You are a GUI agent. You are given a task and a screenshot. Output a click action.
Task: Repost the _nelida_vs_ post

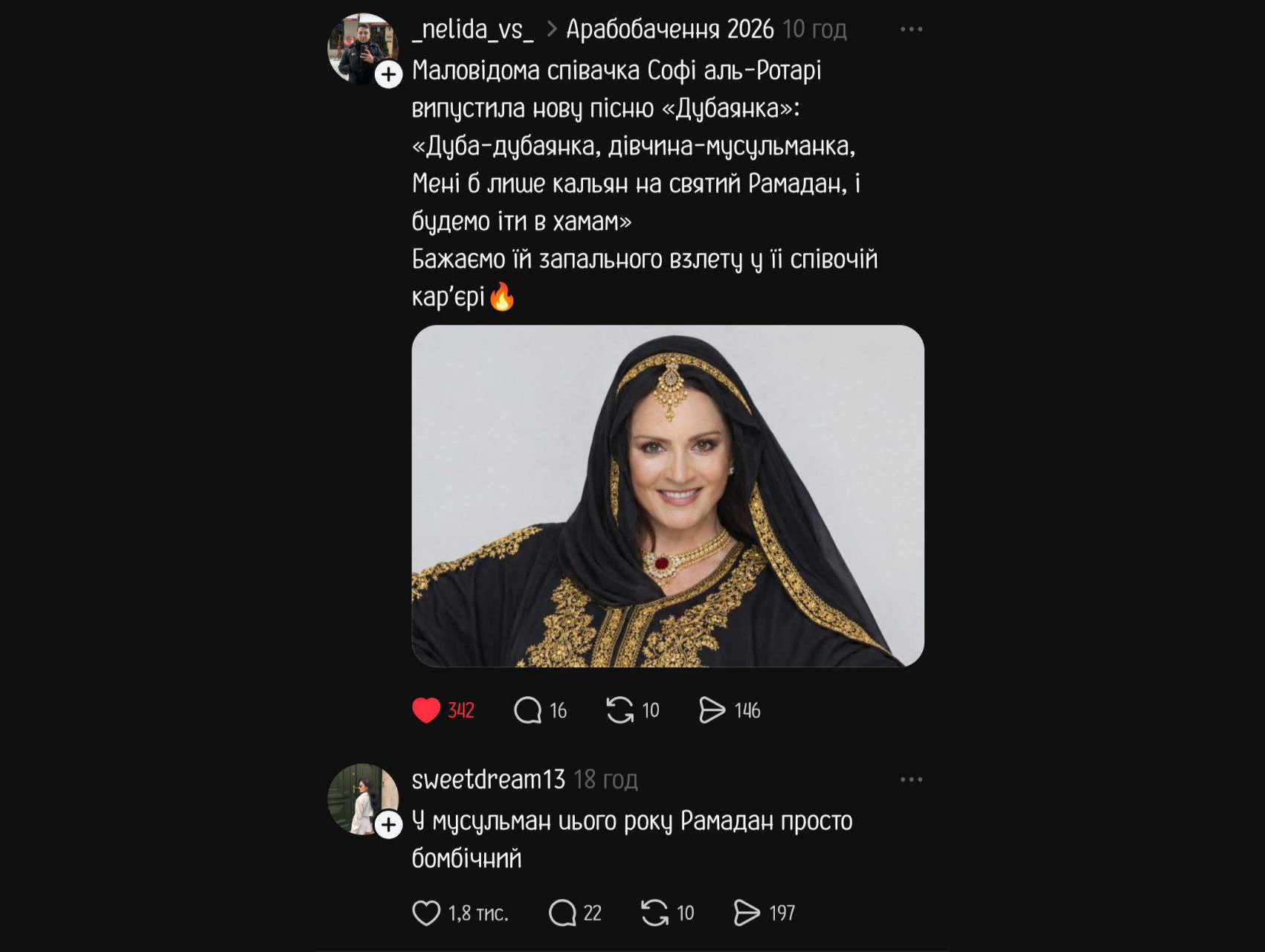(620, 710)
